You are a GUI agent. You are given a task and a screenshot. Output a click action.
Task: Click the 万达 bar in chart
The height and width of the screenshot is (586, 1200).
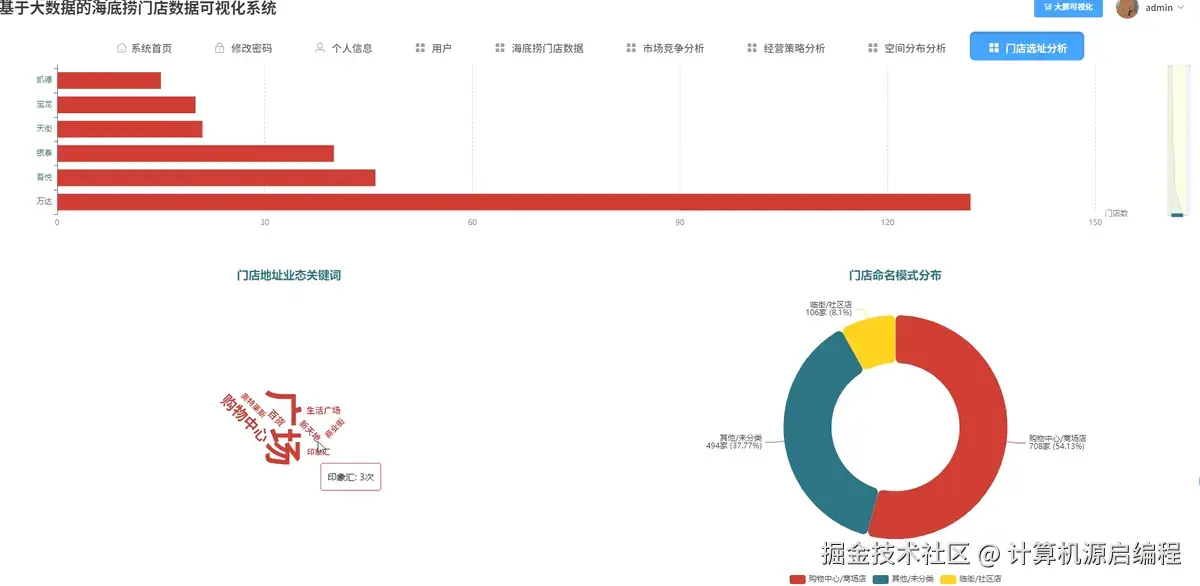coord(513,202)
